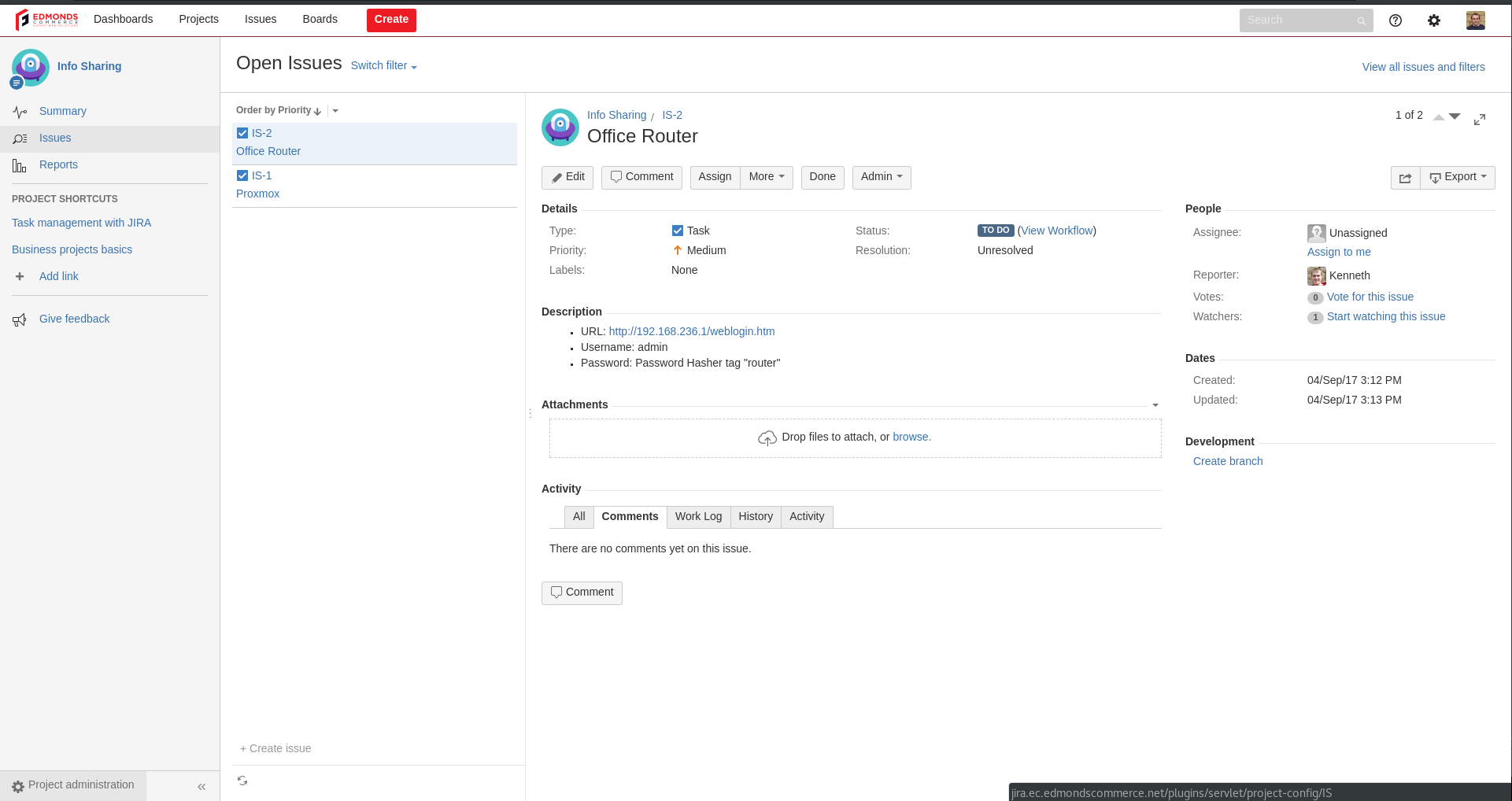Click the Summary pulse icon
Image resolution: width=1512 pixels, height=801 pixels.
20,112
